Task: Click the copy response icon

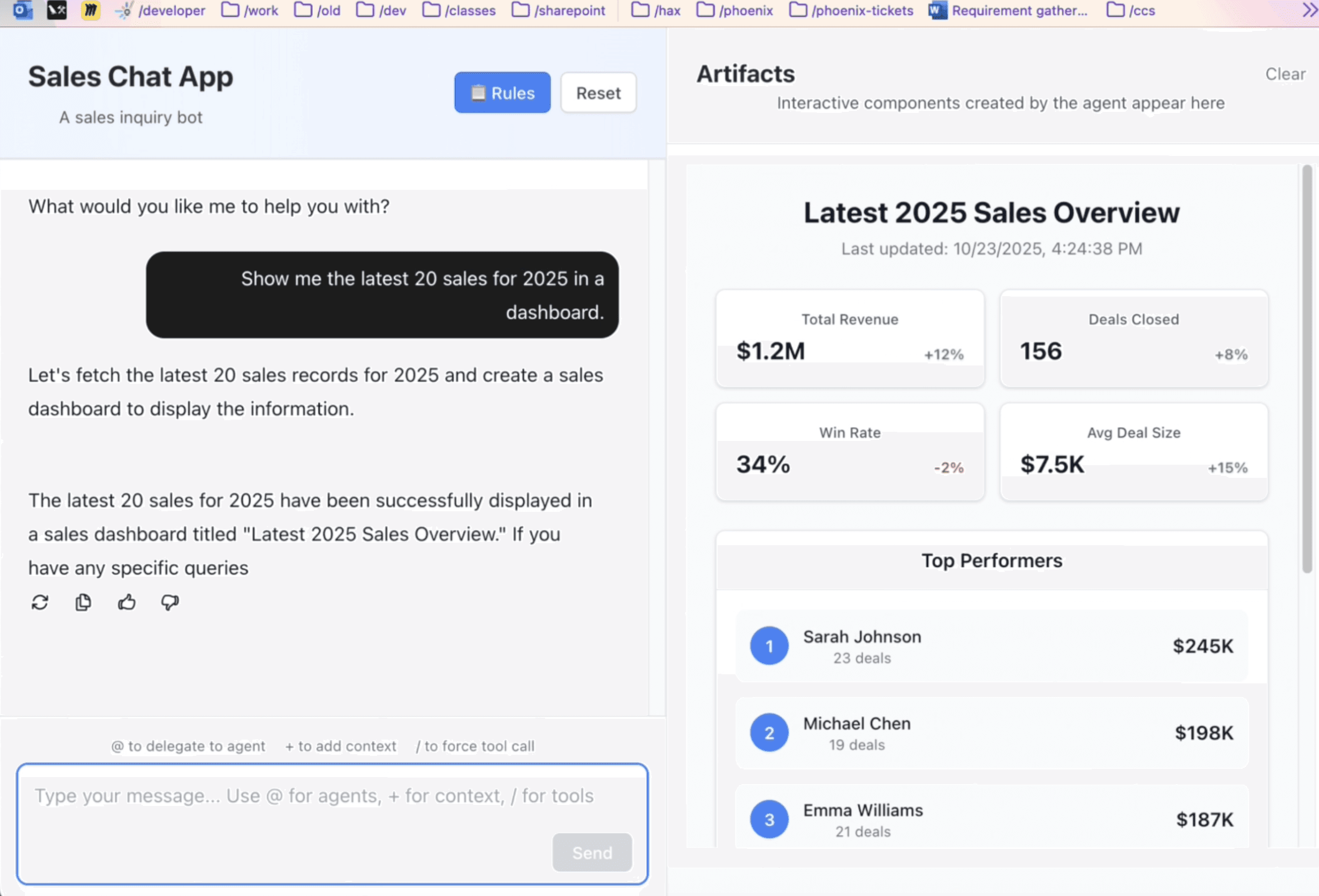Action: (x=83, y=602)
